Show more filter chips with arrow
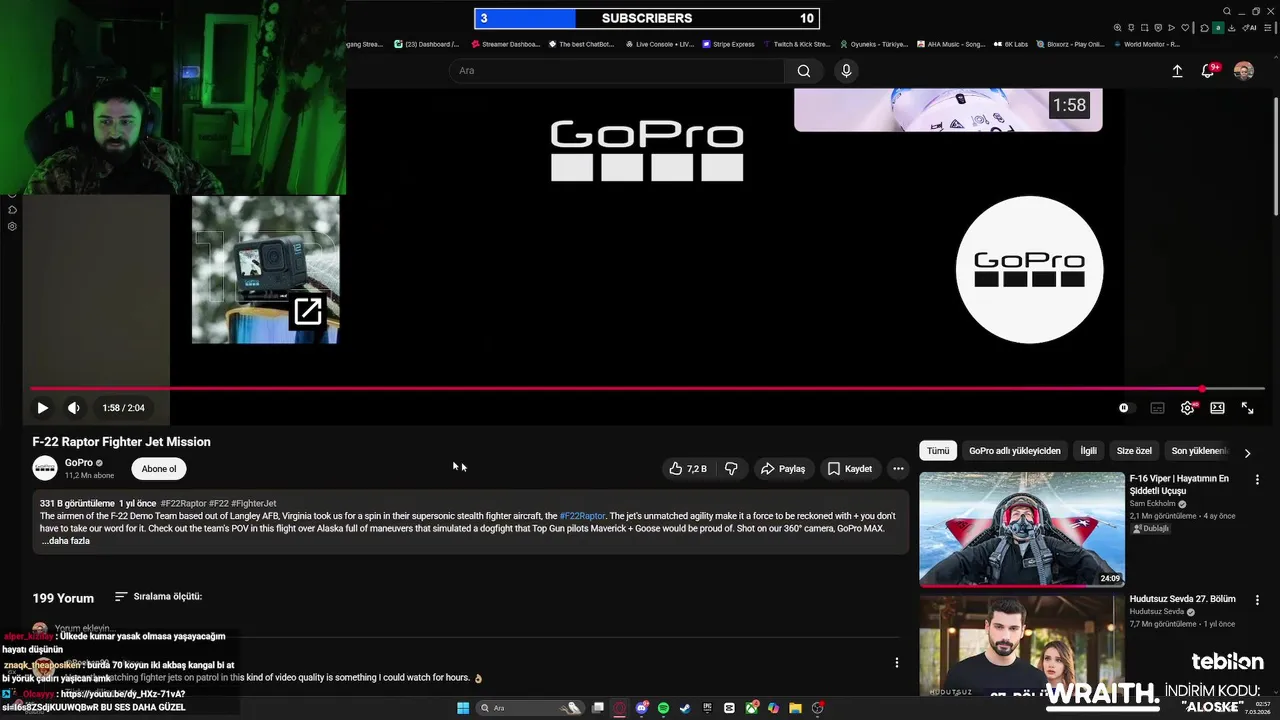Image resolution: width=1280 pixels, height=720 pixels. tap(1247, 453)
